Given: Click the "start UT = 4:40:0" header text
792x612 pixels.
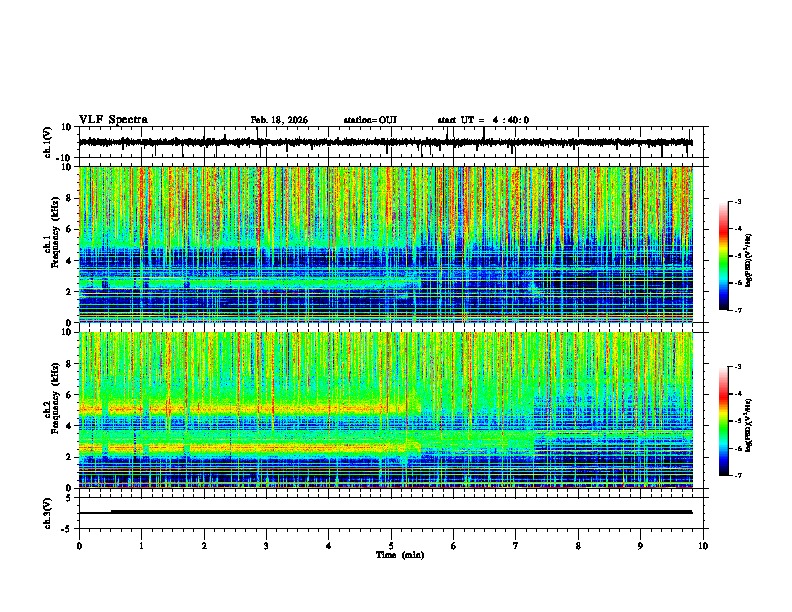Looking at the screenshot, I should [x=483, y=120].
